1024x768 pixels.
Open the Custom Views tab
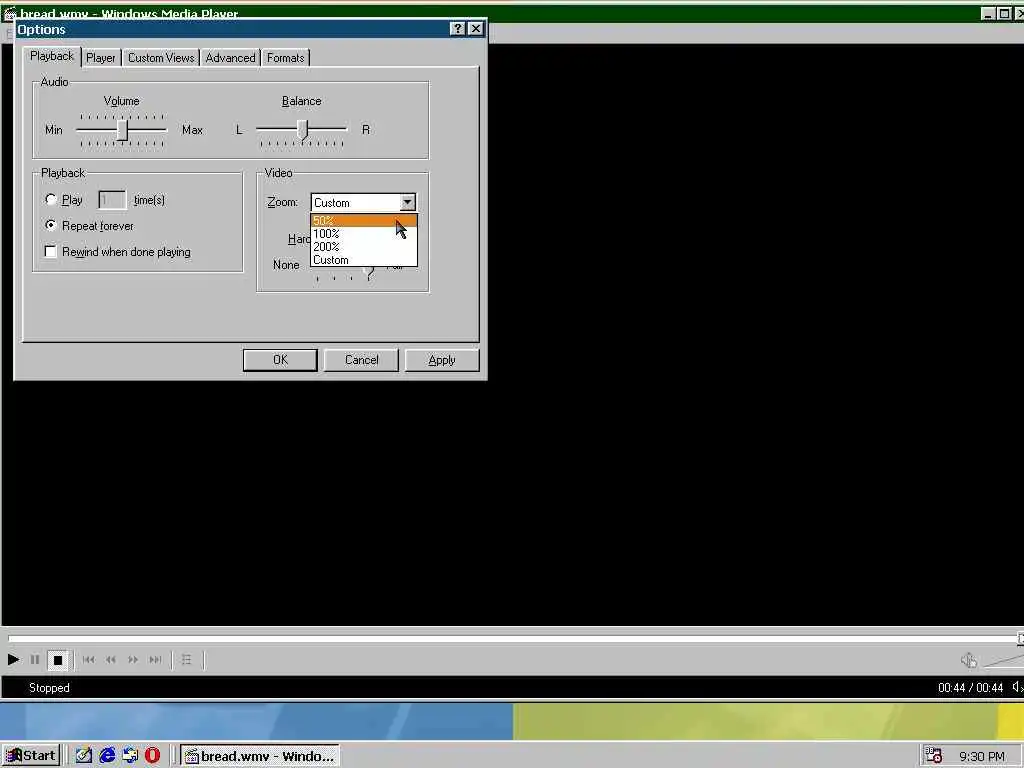click(x=161, y=57)
